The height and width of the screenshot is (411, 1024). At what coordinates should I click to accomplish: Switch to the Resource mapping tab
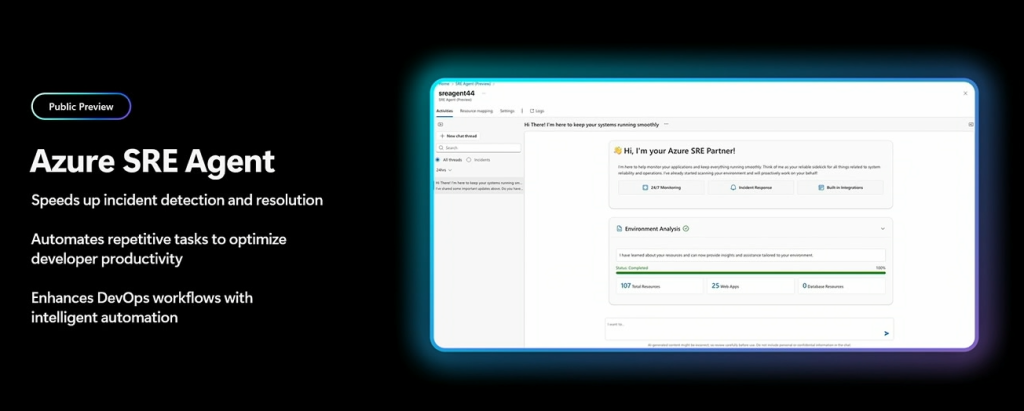tap(476, 111)
